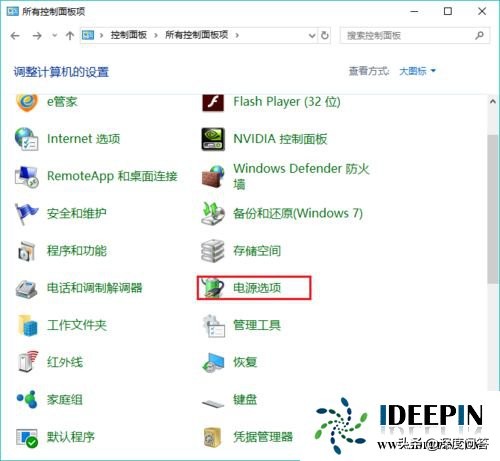
Task: Open the 红外线 link
Action: pyautogui.click(x=65, y=362)
